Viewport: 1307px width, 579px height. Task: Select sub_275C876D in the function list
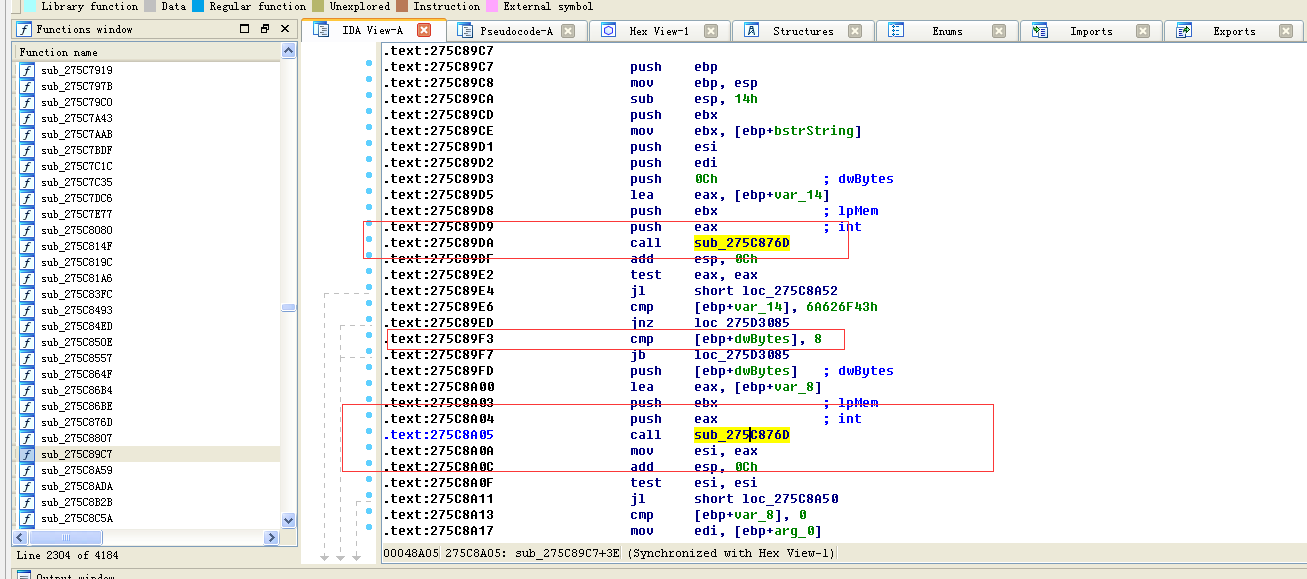[x=76, y=422]
